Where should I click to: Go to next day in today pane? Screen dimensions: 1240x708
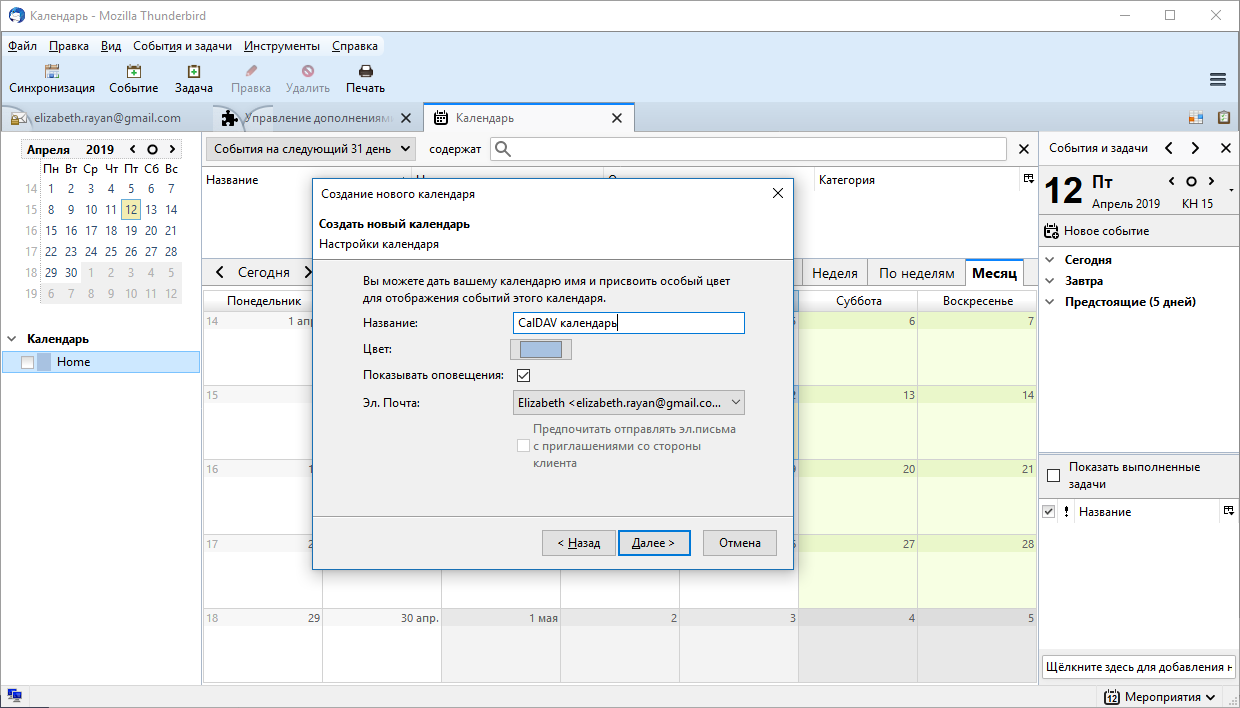1211,181
